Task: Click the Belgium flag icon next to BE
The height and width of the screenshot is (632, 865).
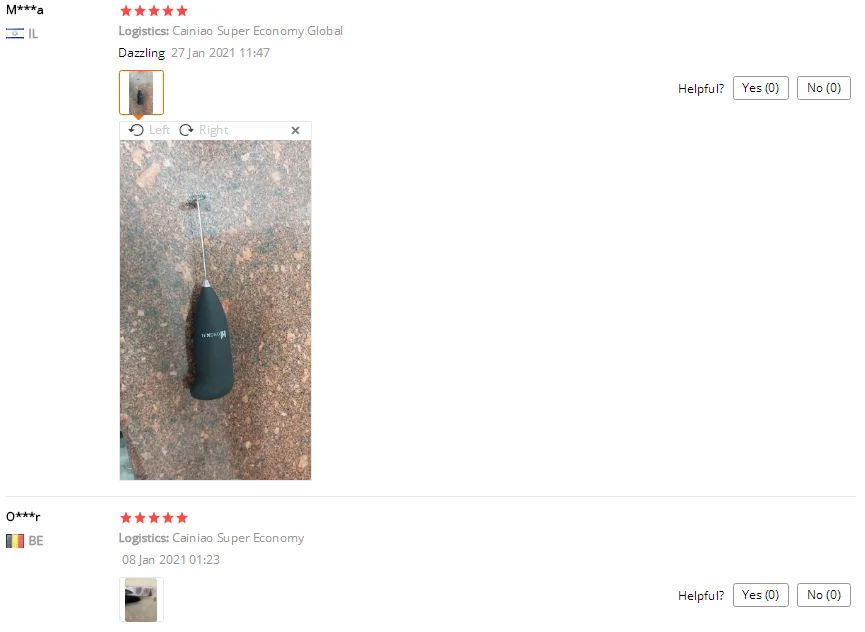Action: [15, 541]
